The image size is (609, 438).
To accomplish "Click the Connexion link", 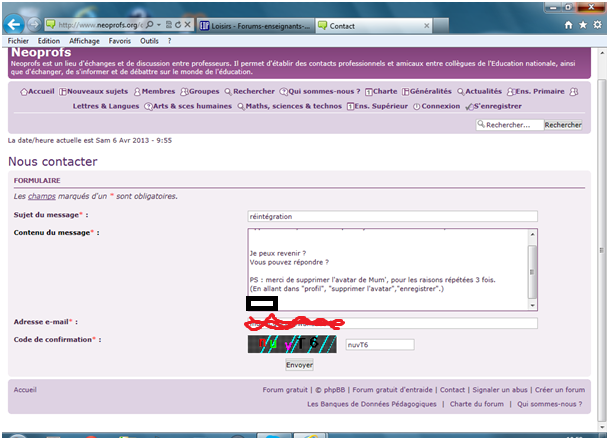I will tap(441, 106).
